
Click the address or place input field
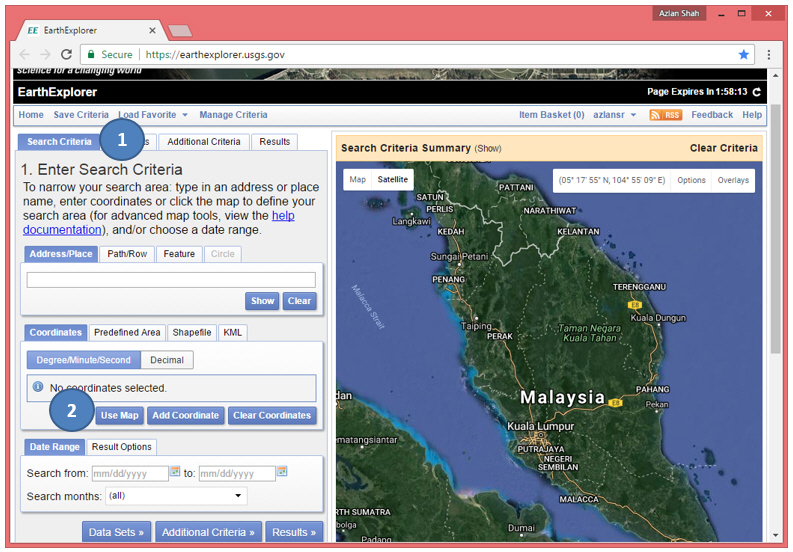[x=171, y=280]
